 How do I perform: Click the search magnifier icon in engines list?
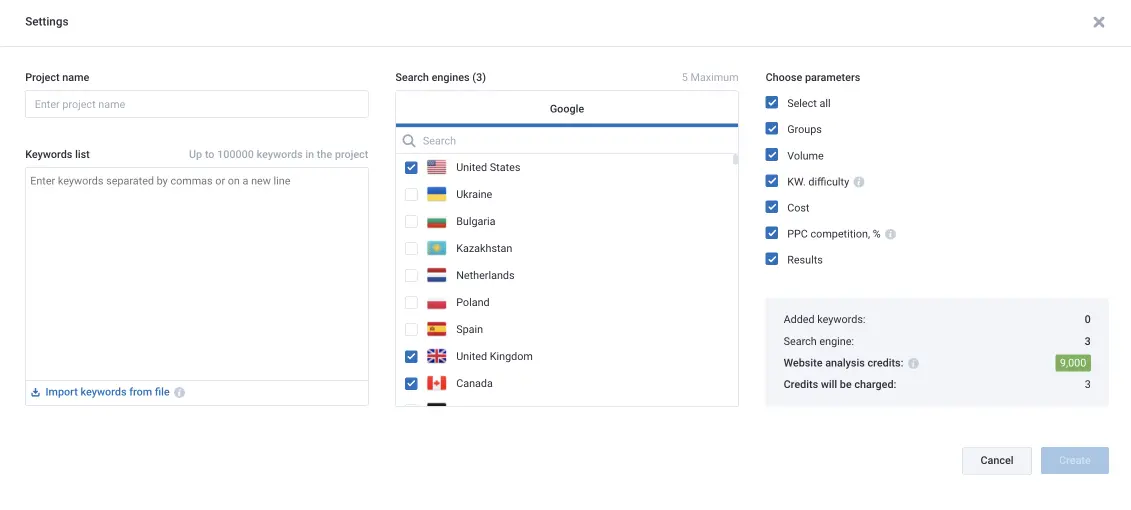408,141
